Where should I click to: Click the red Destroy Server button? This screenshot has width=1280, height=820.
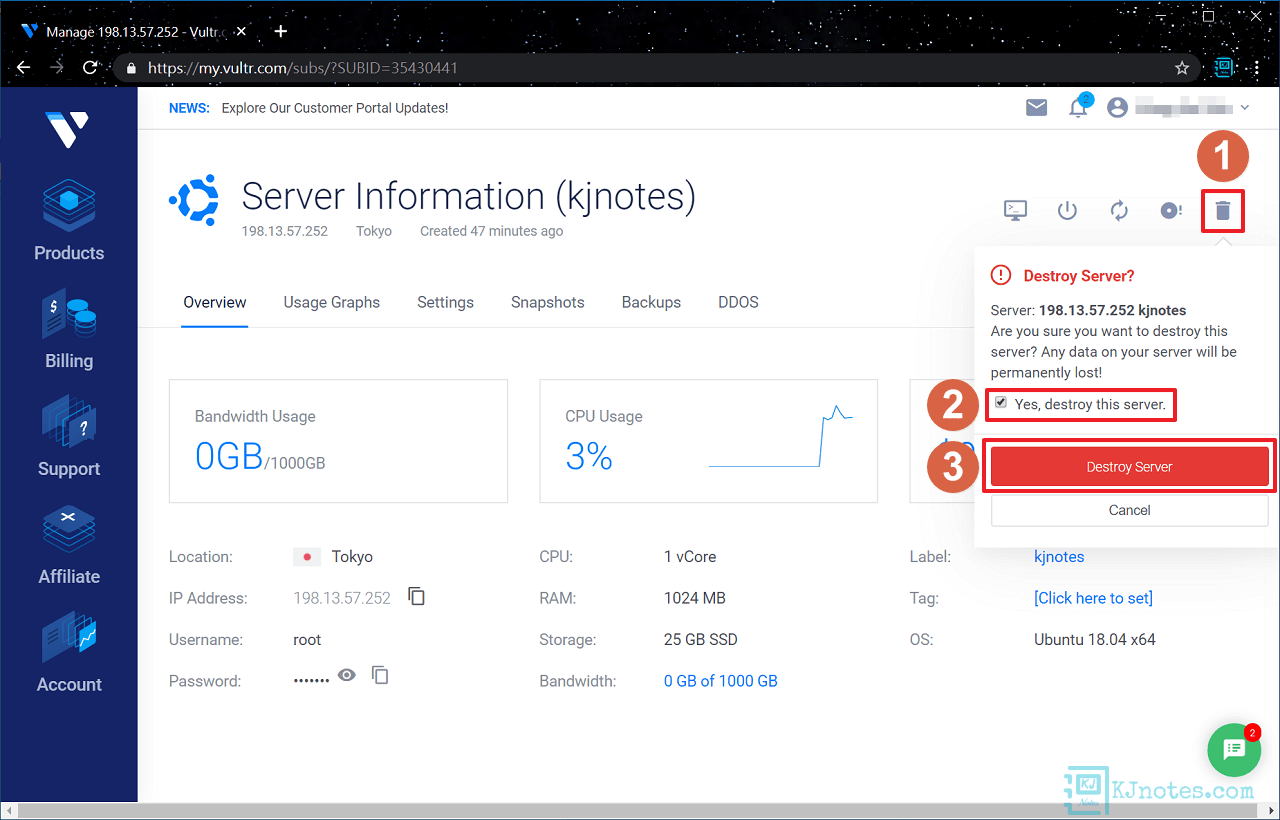click(x=1129, y=467)
